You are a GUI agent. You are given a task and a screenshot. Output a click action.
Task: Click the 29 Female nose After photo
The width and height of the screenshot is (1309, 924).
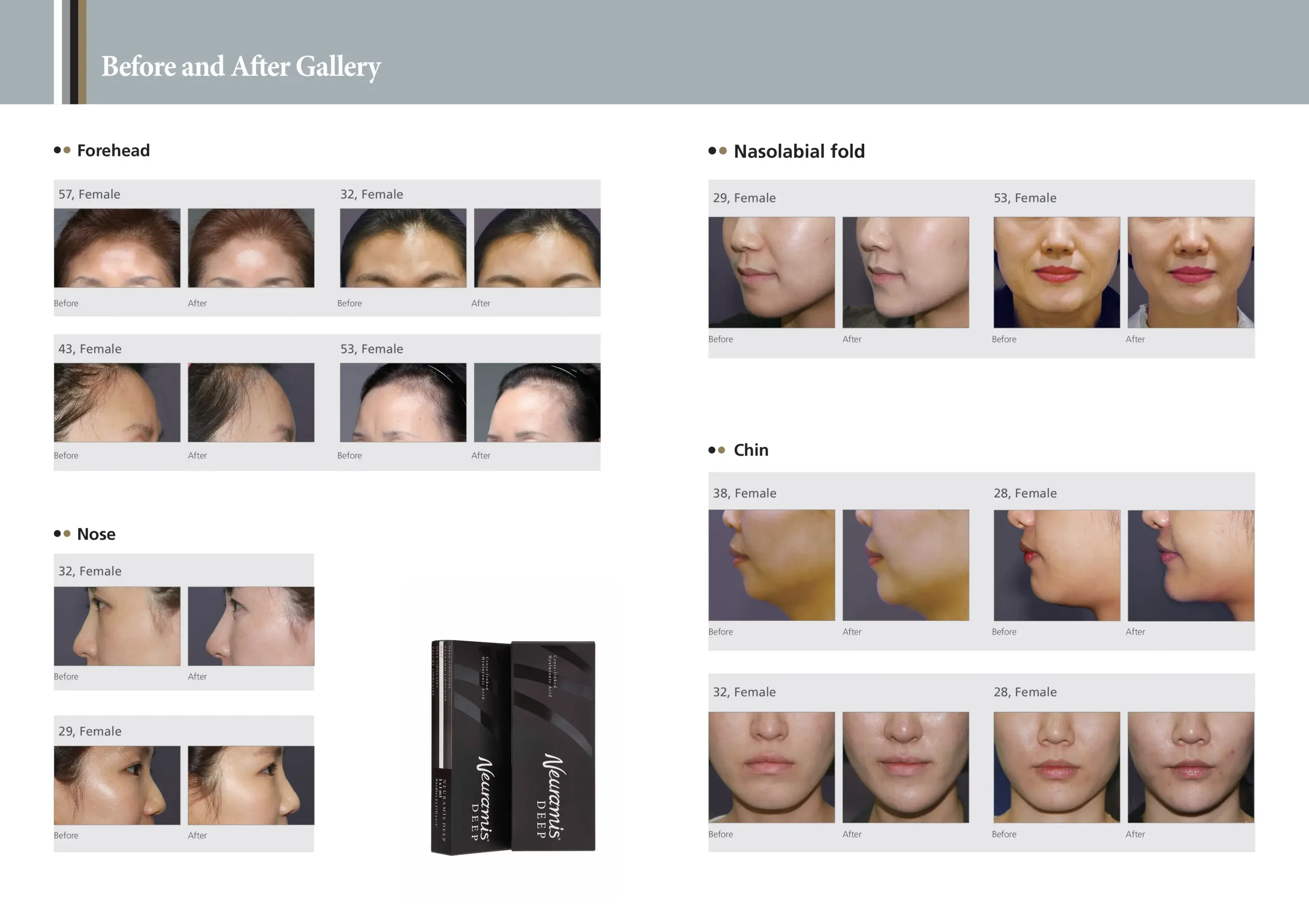tap(251, 785)
